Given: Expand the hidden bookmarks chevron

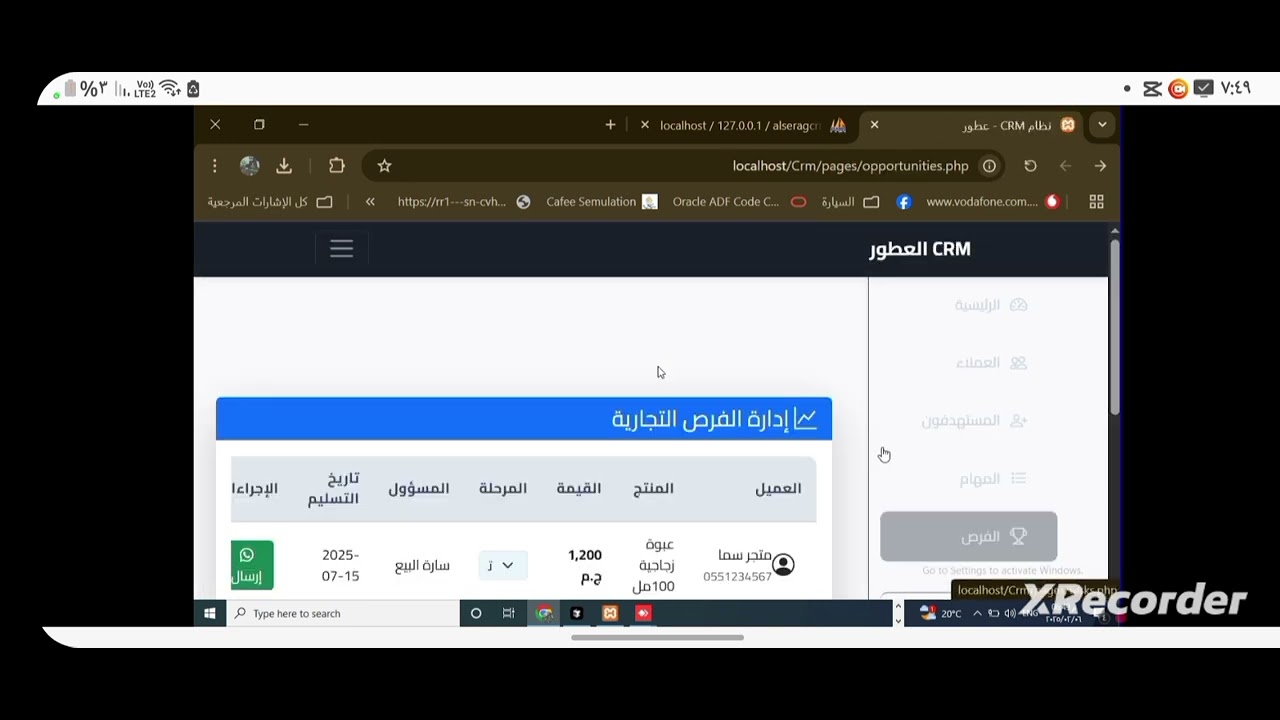Looking at the screenshot, I should pyautogui.click(x=370, y=202).
